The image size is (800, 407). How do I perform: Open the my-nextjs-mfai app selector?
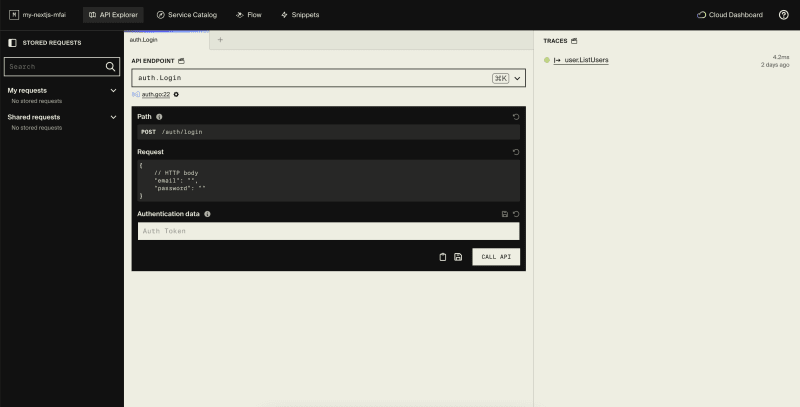click(38, 15)
